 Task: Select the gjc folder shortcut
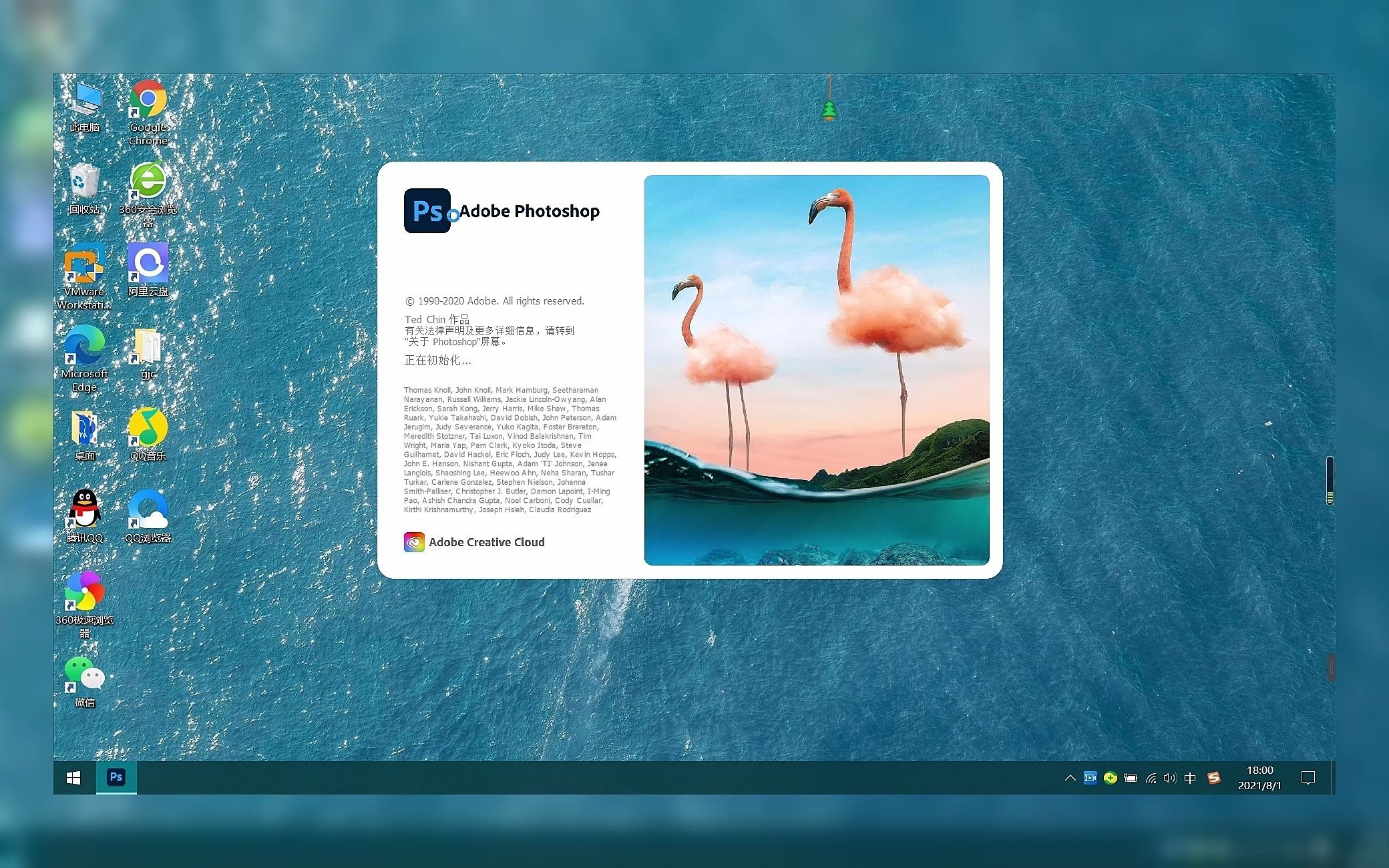148,353
